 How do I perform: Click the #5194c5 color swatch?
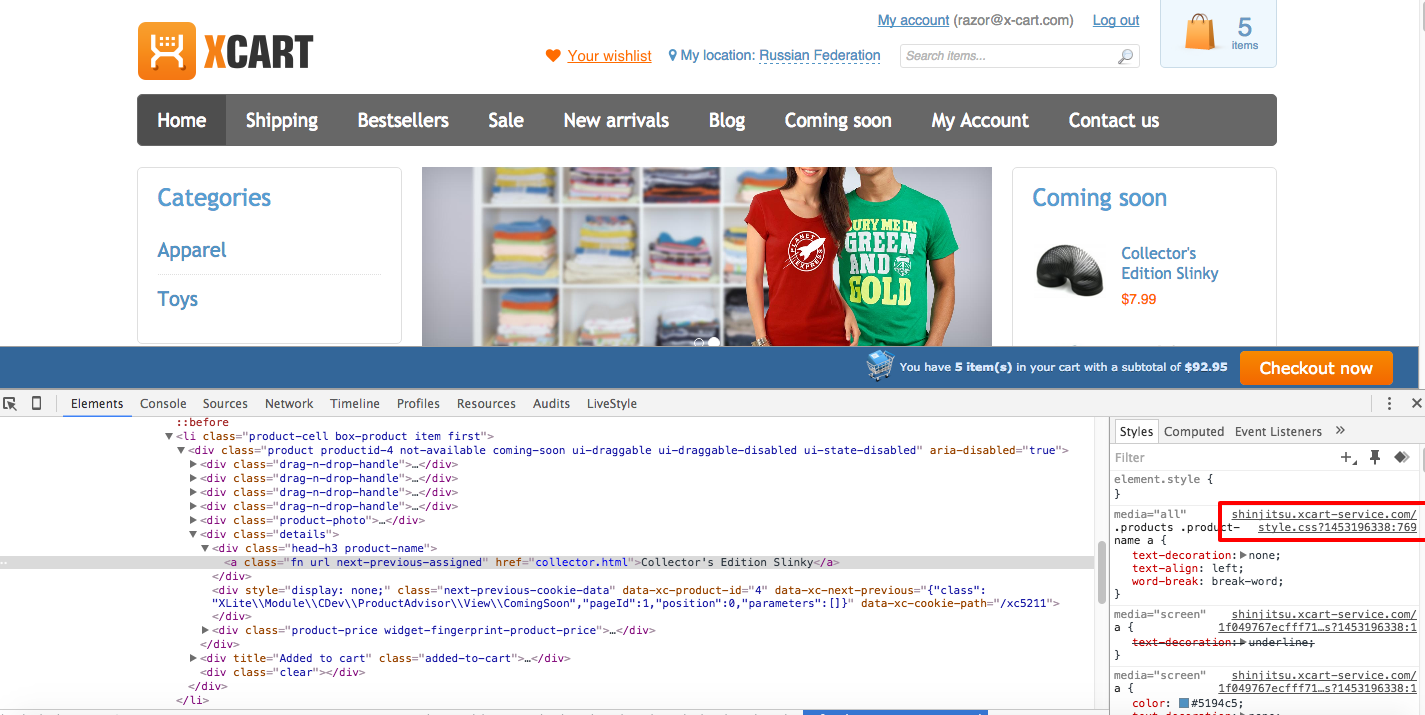[x=1184, y=704]
